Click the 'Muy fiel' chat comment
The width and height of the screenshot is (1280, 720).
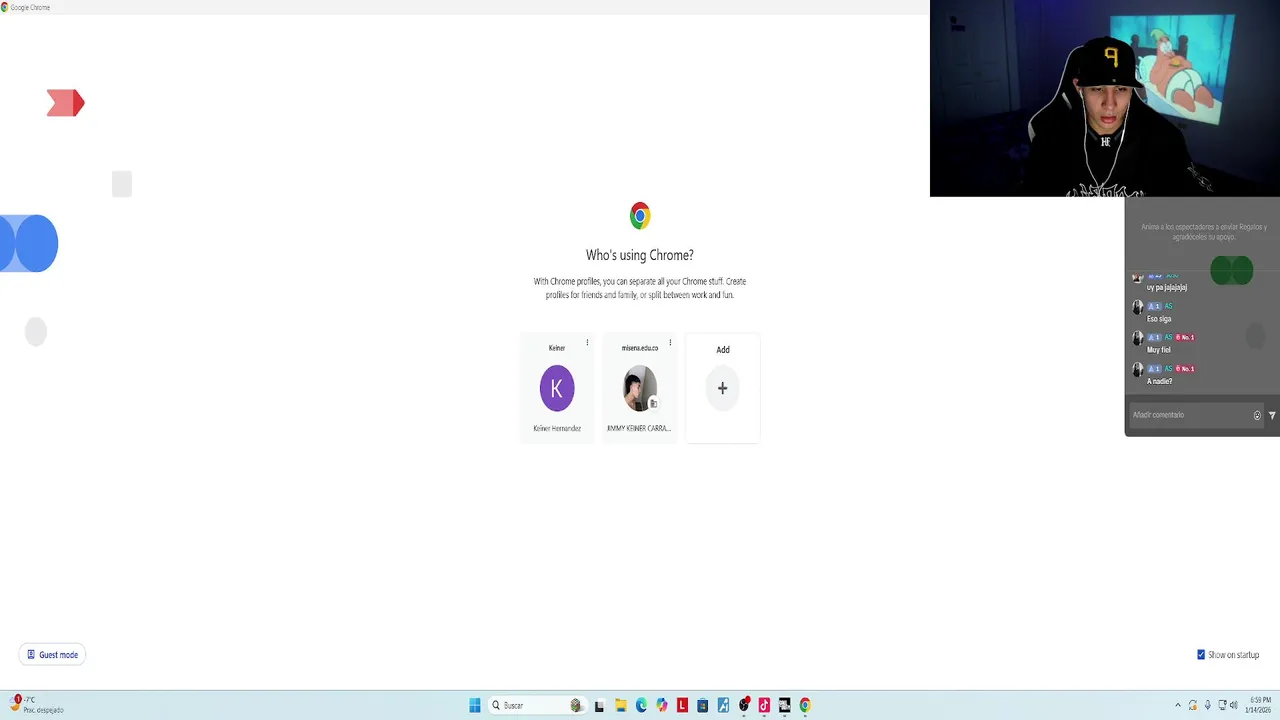point(1159,350)
